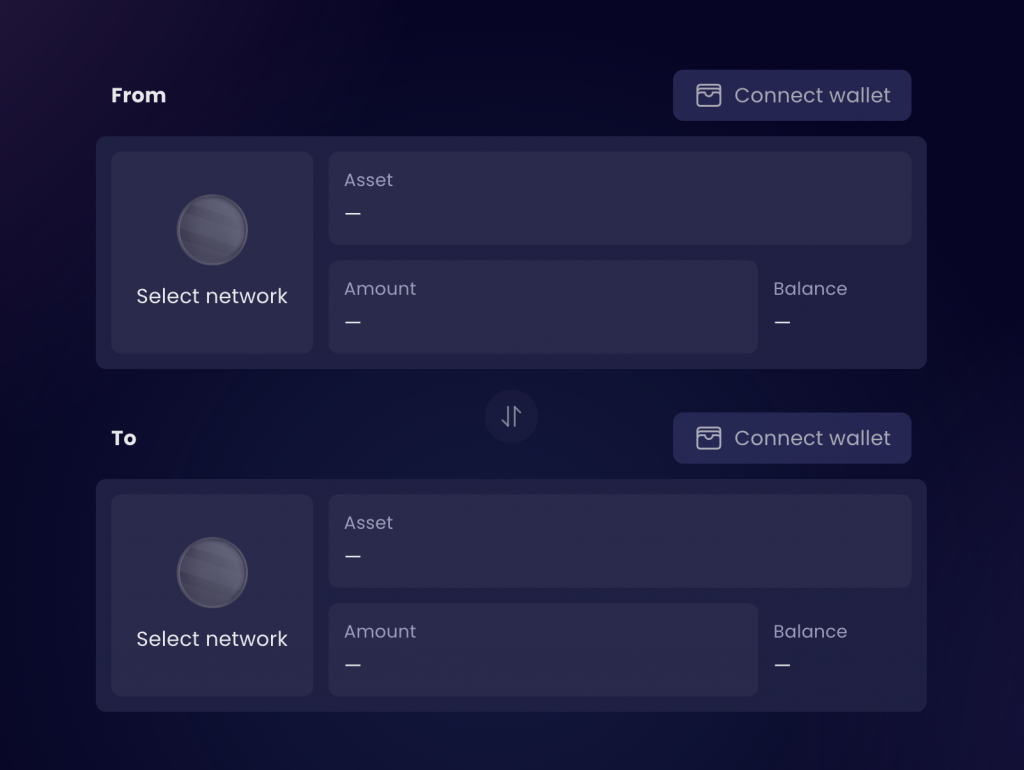
Task: Click the wallet icon on the From Connect wallet button
Action: coord(709,95)
